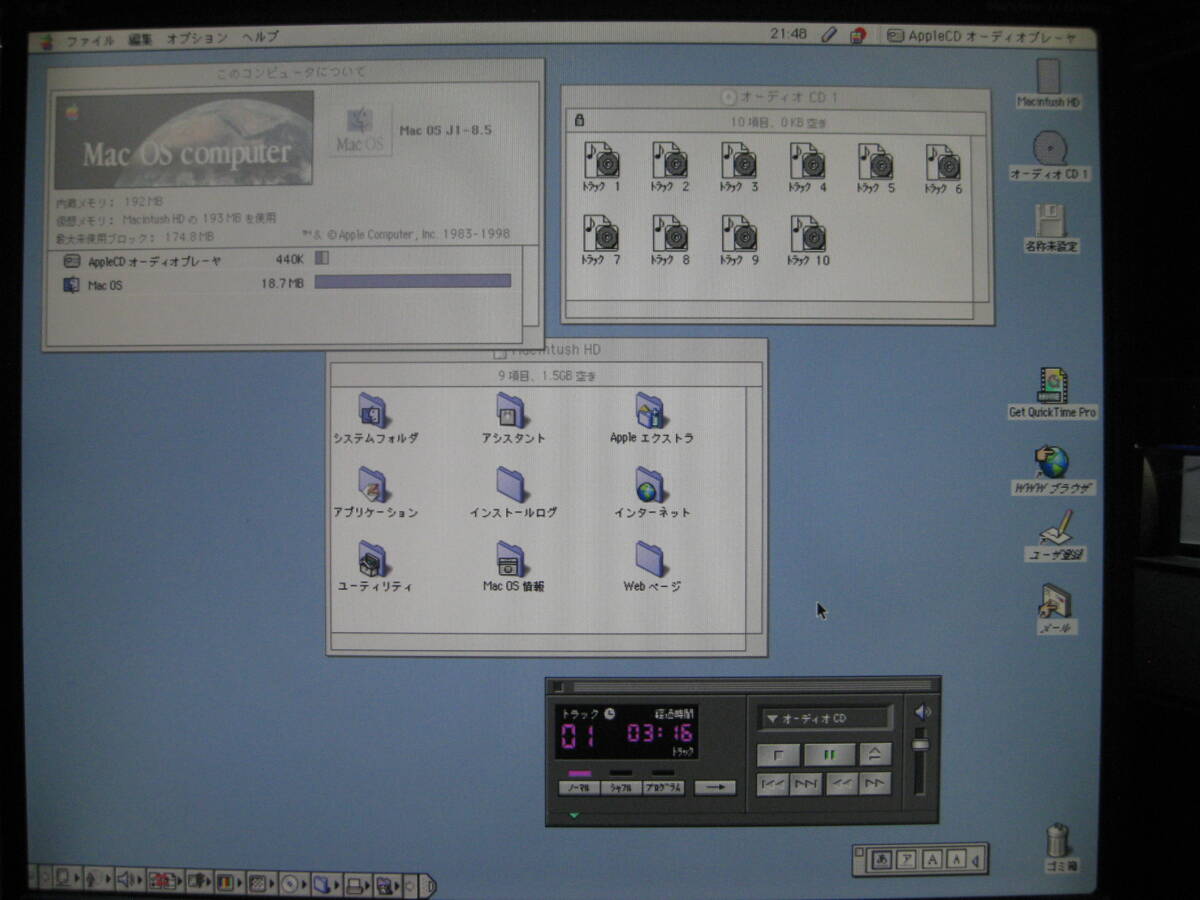Select the インターネット folder
This screenshot has height=900, width=1200.
651,492
